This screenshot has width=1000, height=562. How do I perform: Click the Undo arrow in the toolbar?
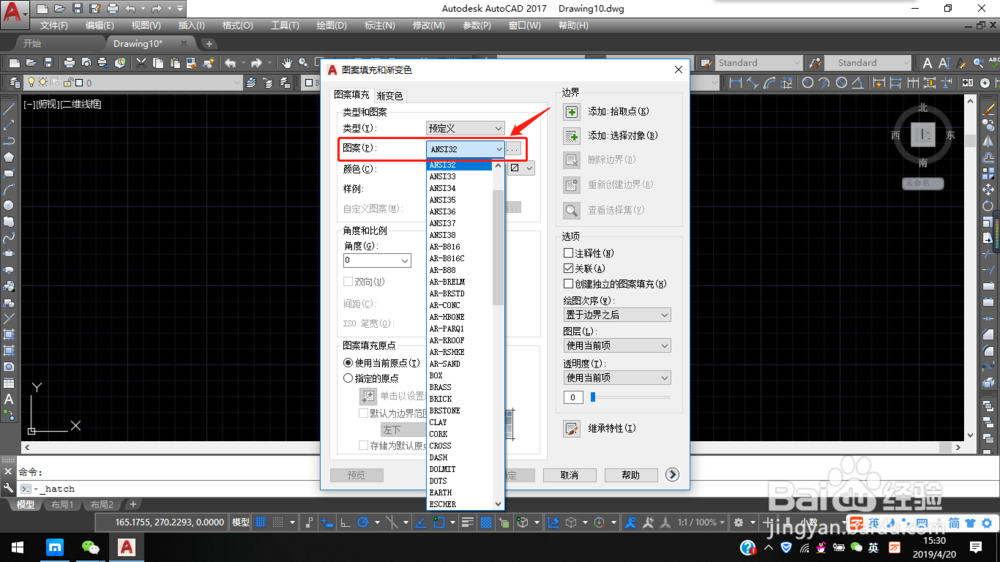tap(230, 63)
